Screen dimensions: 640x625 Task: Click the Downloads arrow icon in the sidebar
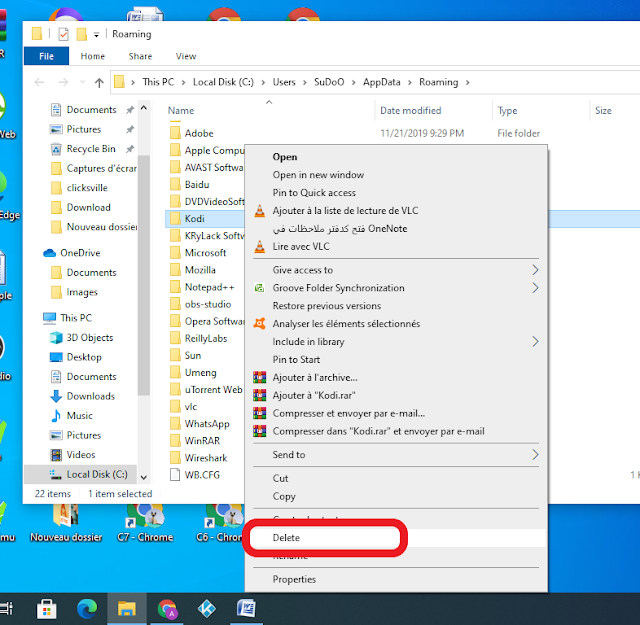point(56,396)
